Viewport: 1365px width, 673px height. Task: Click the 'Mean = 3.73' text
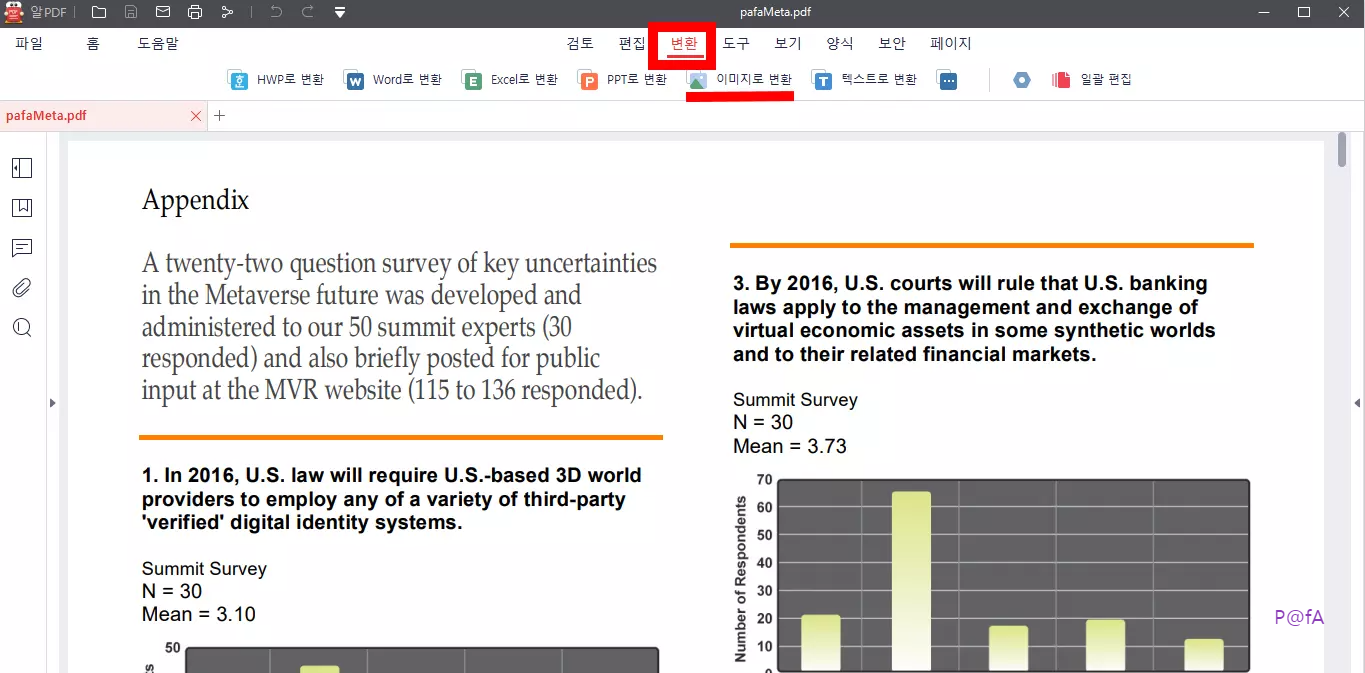(790, 447)
